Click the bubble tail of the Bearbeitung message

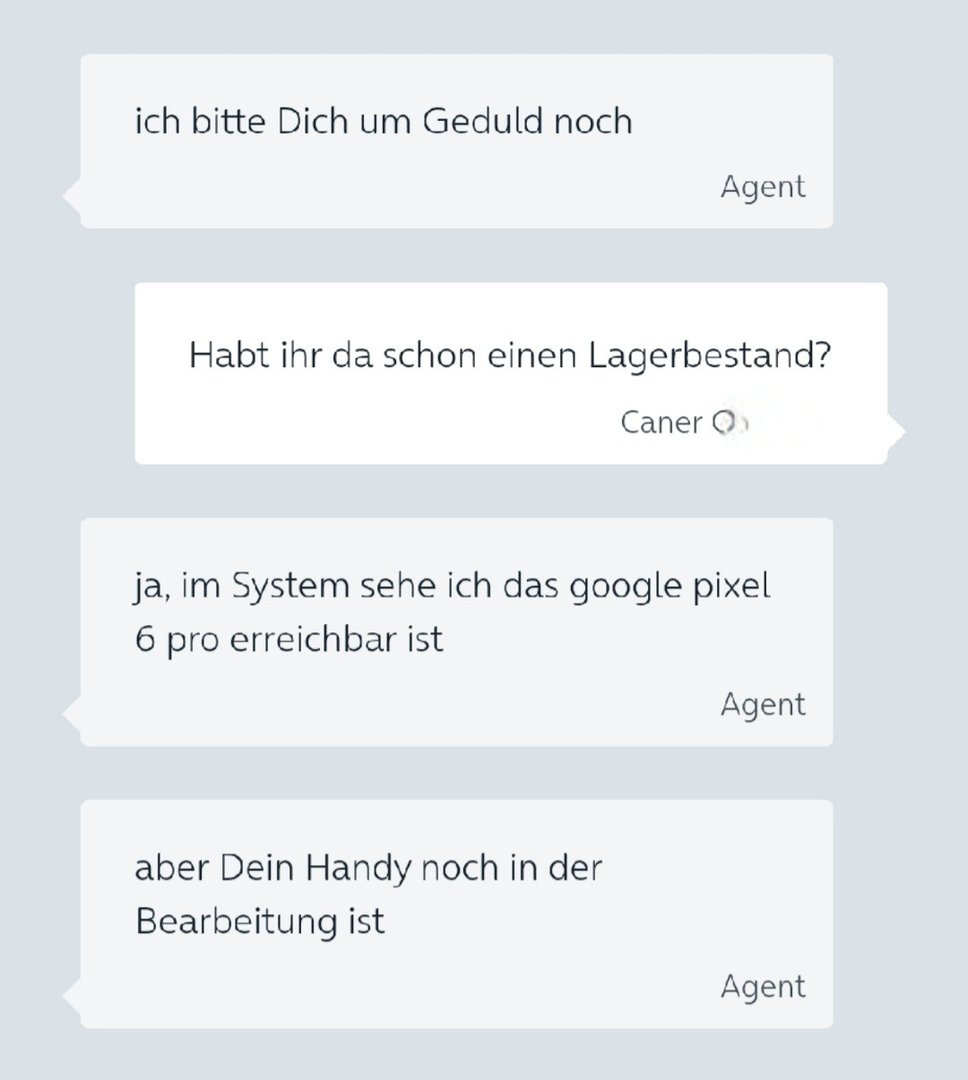pos(72,996)
